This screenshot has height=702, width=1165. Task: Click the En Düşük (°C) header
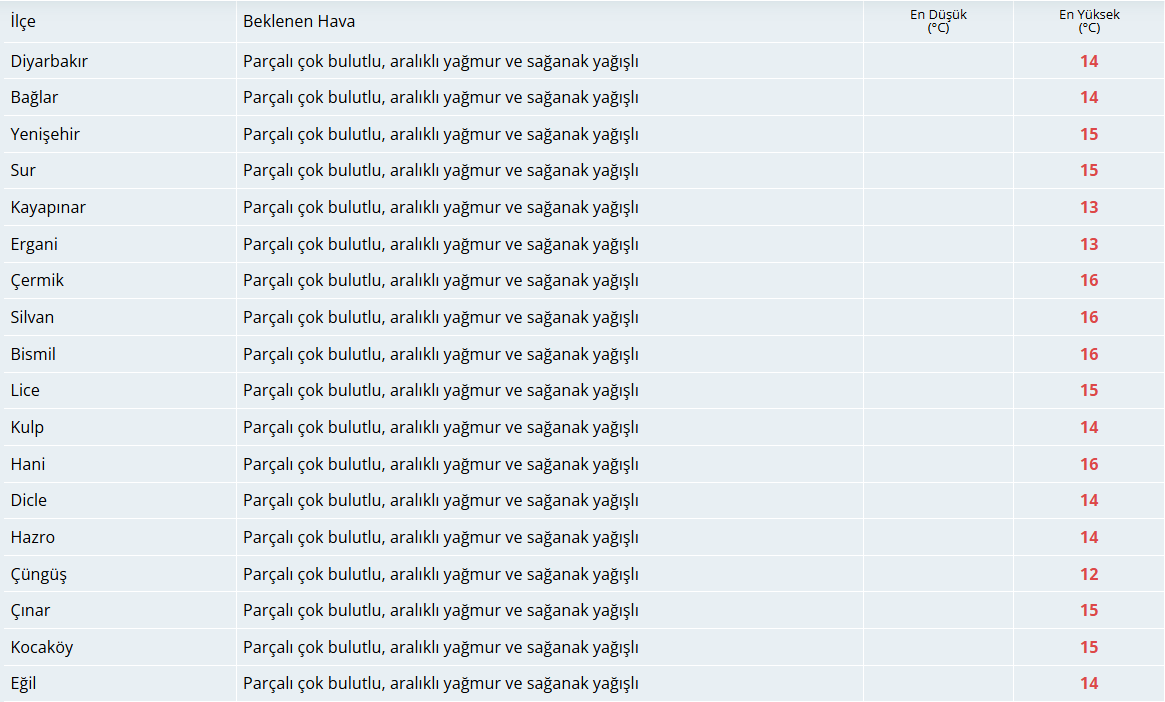tap(938, 22)
